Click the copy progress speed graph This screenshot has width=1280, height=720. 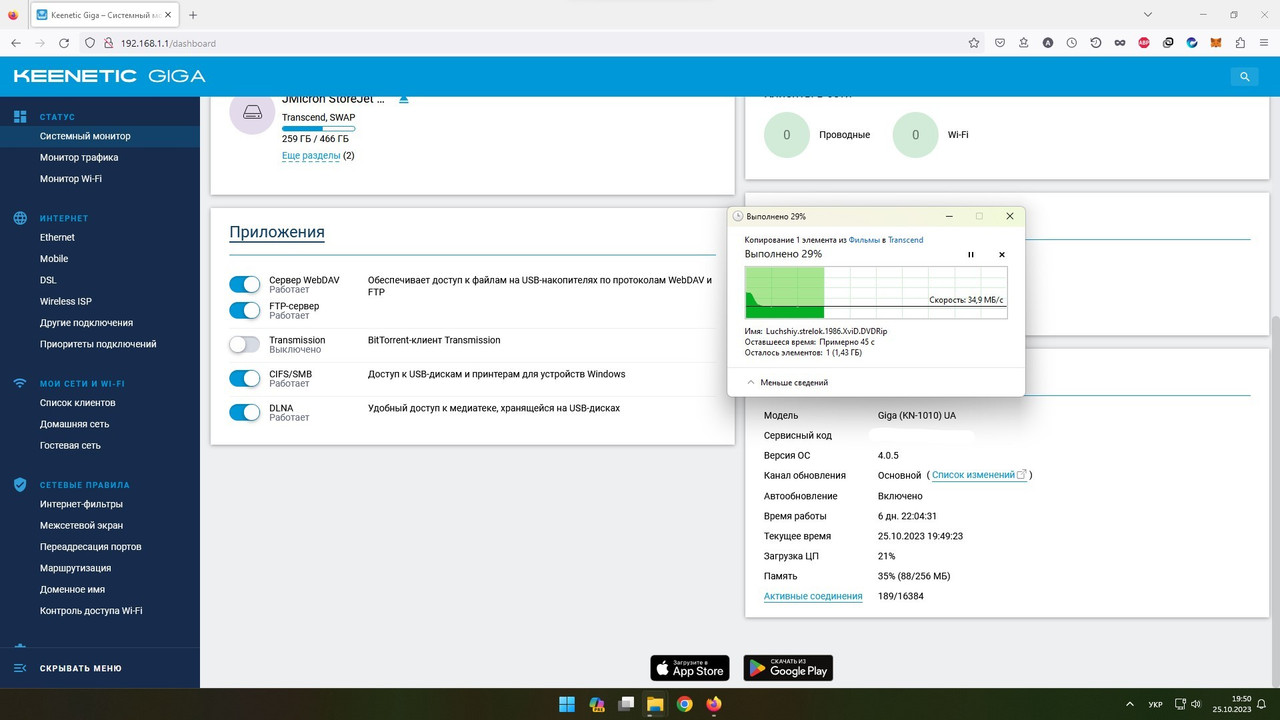point(876,293)
